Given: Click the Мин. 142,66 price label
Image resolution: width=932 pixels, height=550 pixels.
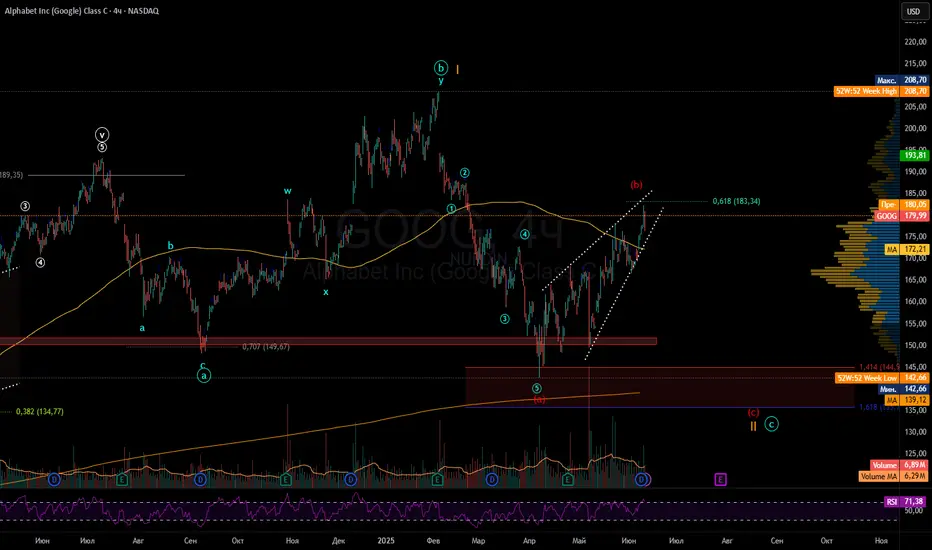Looking at the screenshot, I should coord(903,389).
